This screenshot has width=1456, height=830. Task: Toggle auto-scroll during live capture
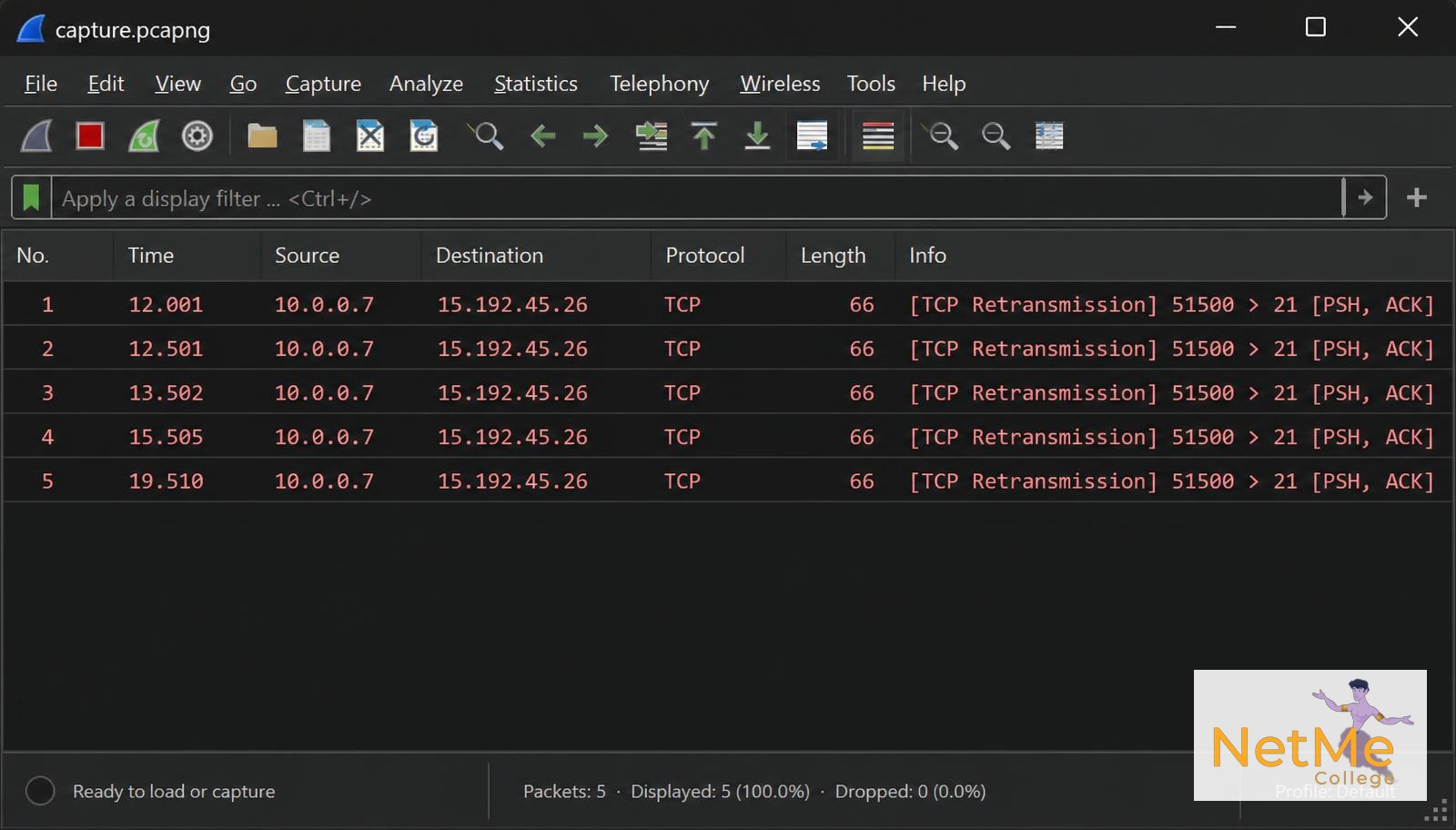coord(812,137)
